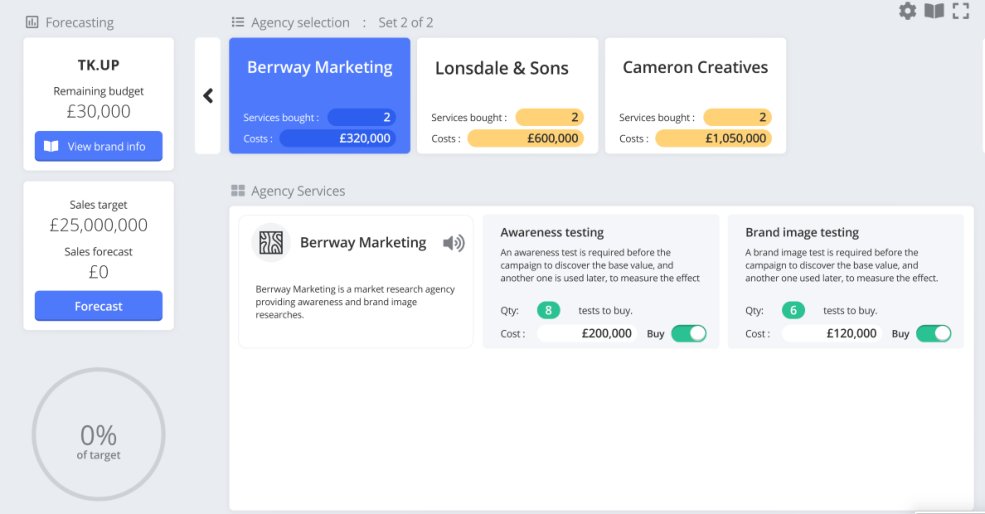Select the Lonsdale & Sons agency card

pyautogui.click(x=508, y=96)
